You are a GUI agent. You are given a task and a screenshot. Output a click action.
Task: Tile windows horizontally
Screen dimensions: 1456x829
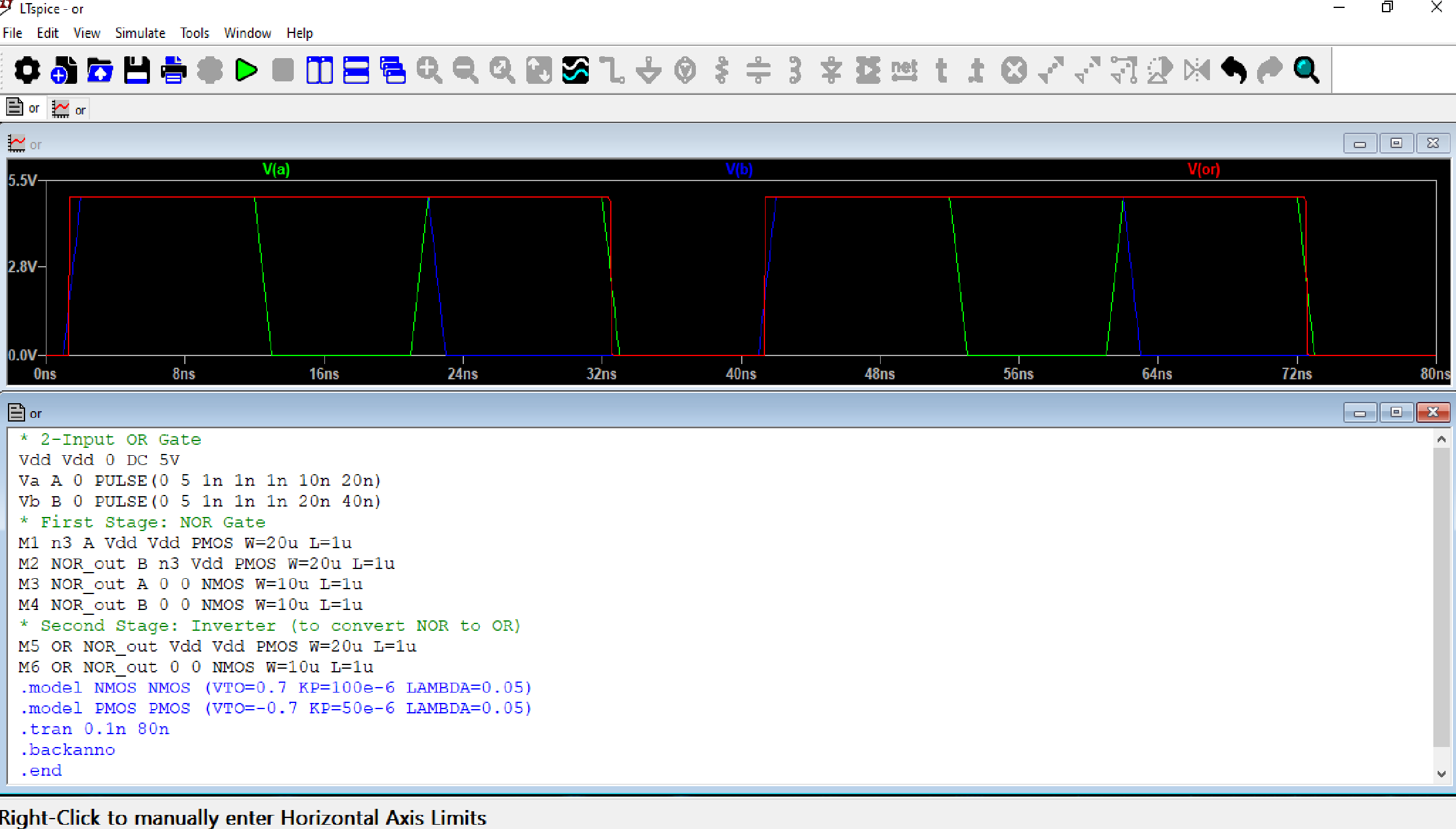(x=356, y=70)
